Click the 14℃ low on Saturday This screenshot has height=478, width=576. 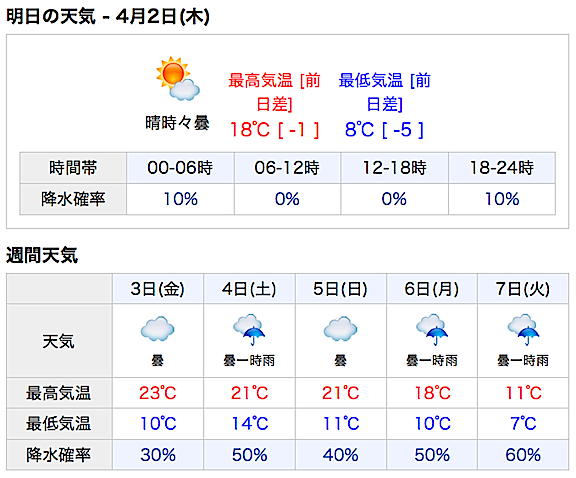coord(250,423)
